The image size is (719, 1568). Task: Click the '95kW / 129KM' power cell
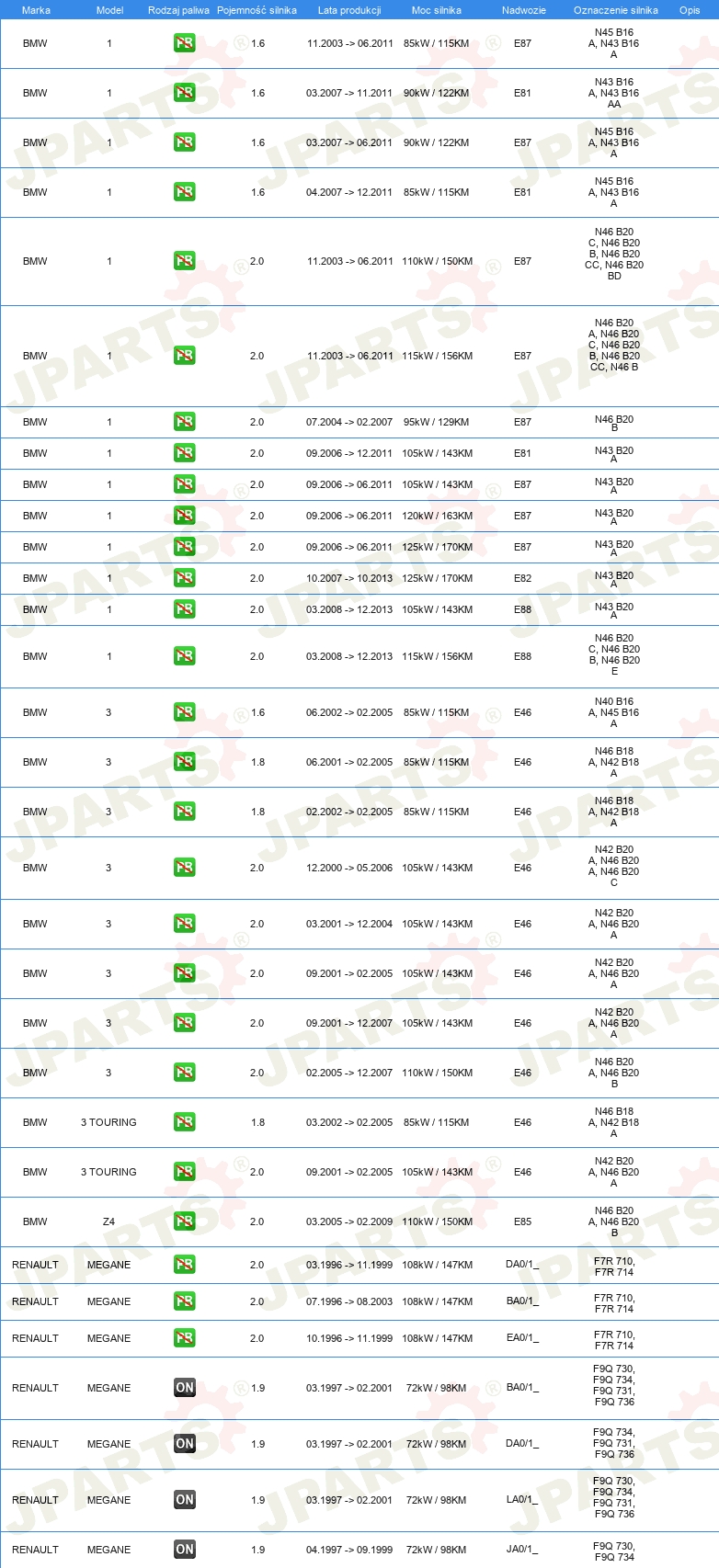coord(437,422)
